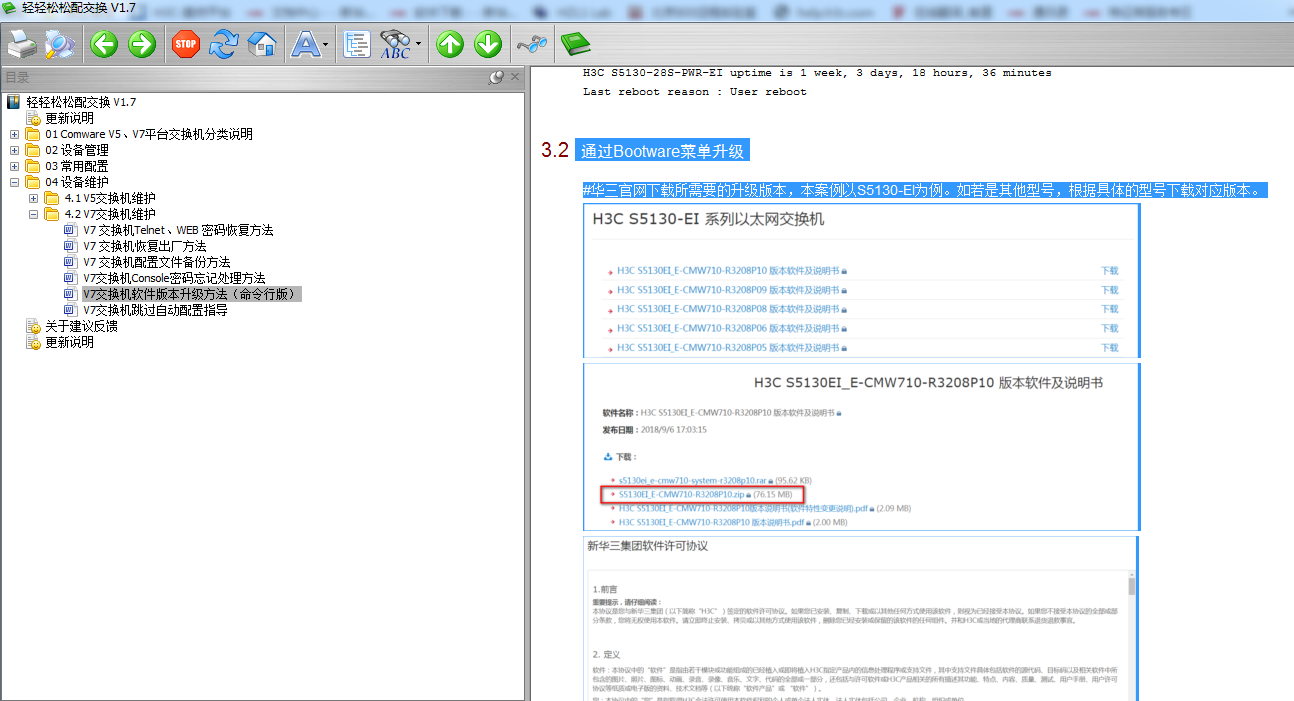Go to Home house icon

click(262, 44)
